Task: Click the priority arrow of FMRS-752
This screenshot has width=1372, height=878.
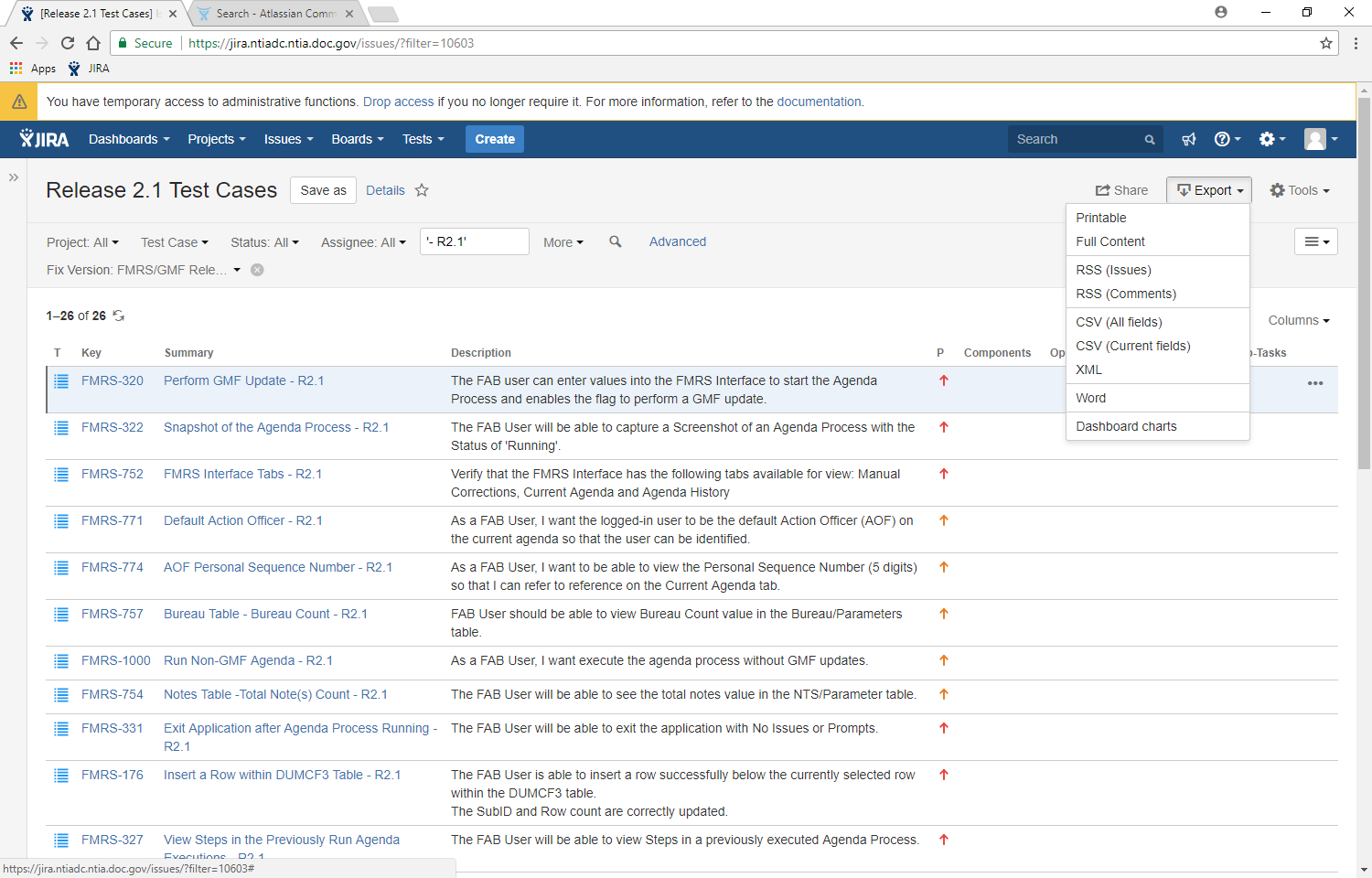Action: [x=944, y=474]
